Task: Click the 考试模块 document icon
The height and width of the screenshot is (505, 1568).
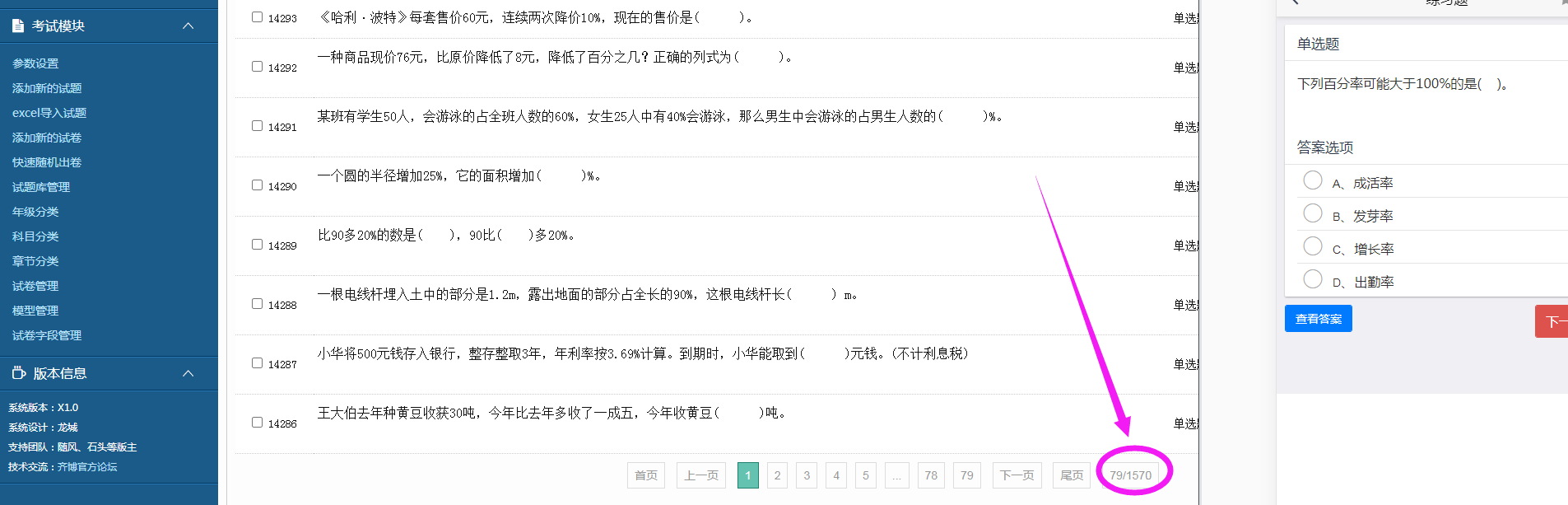Action: (18, 26)
